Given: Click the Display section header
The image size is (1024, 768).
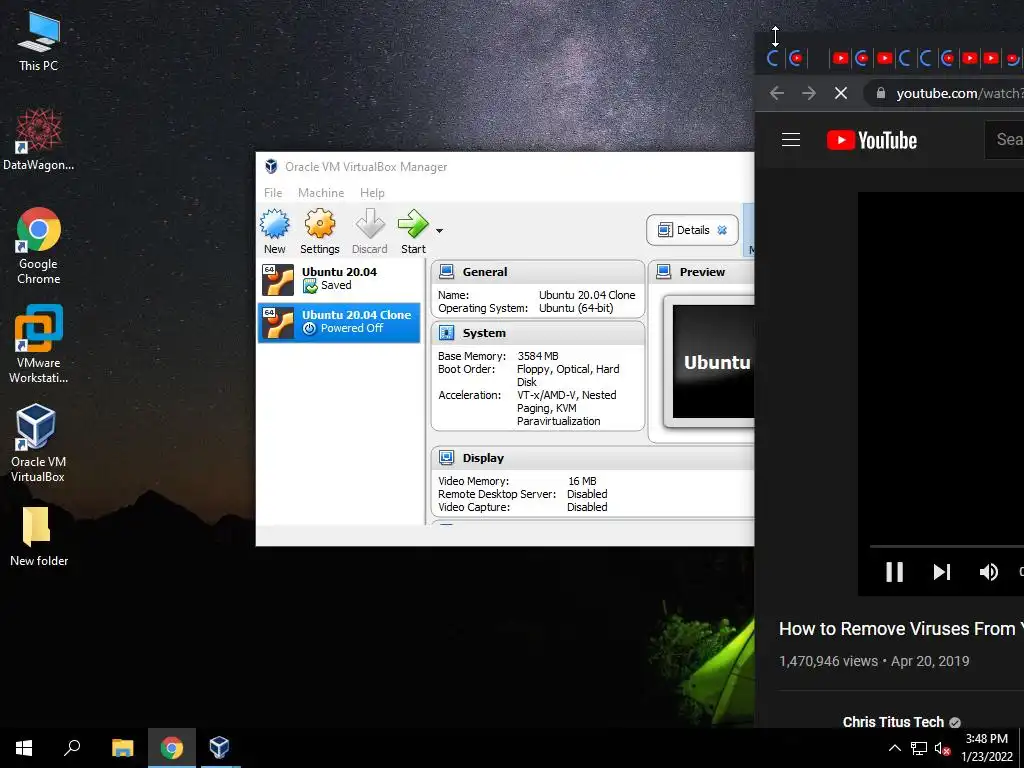Looking at the screenshot, I should tap(592, 458).
